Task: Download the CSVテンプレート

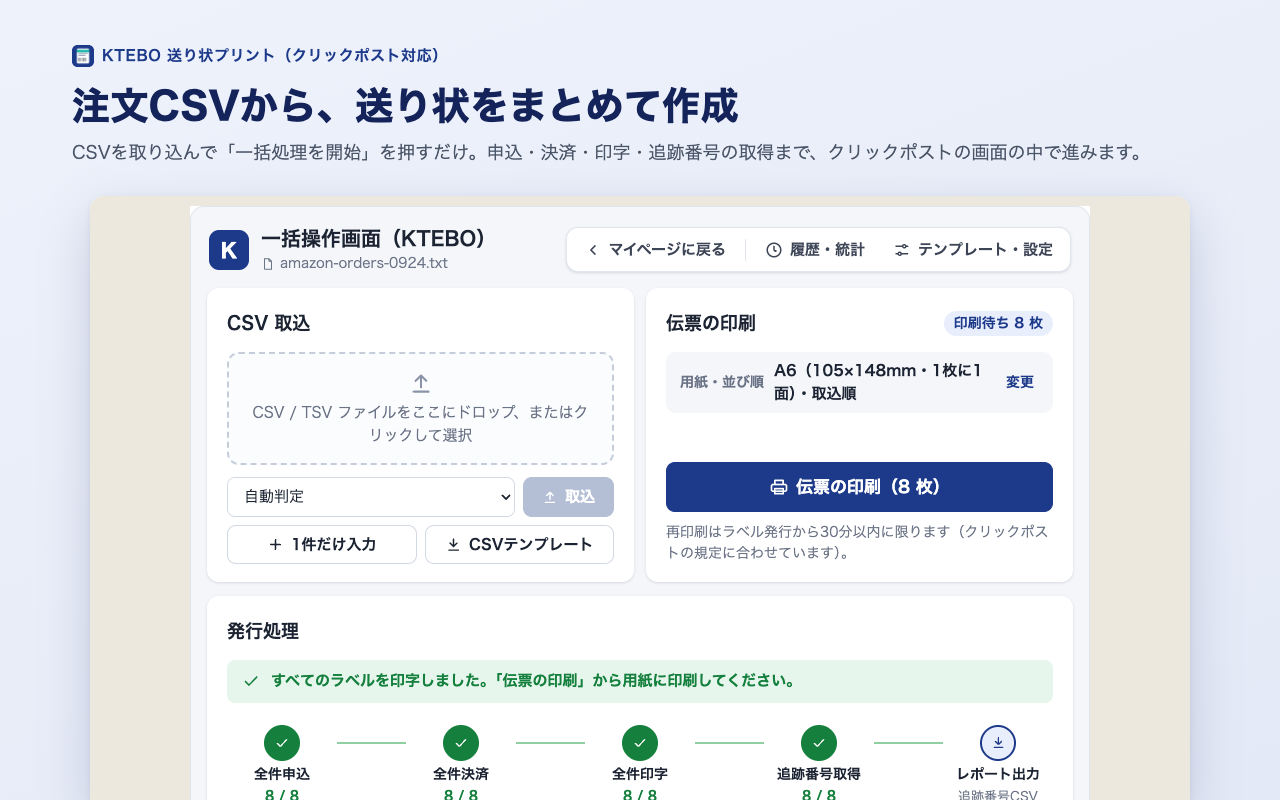Action: (519, 545)
